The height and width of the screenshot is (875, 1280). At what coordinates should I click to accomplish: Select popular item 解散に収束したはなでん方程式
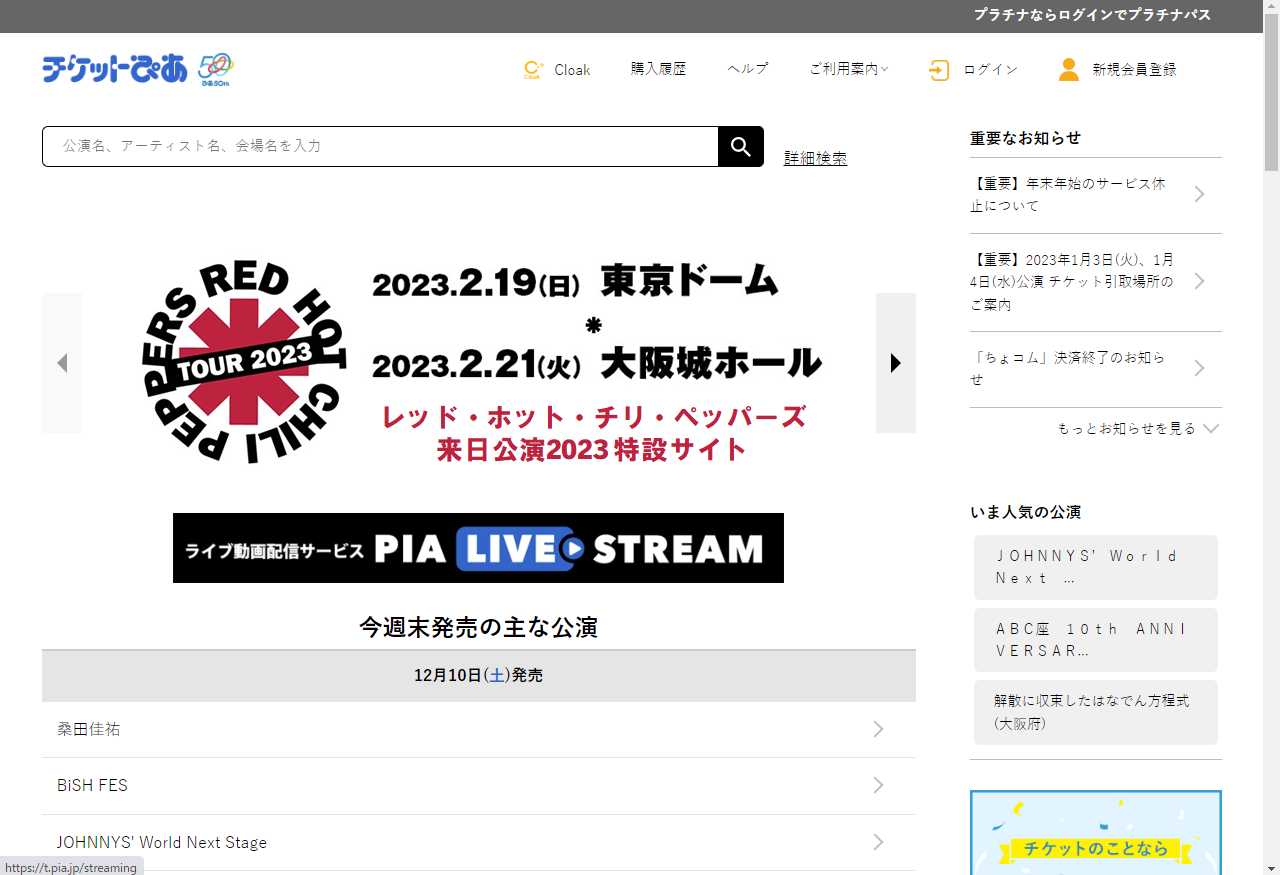coord(1096,712)
